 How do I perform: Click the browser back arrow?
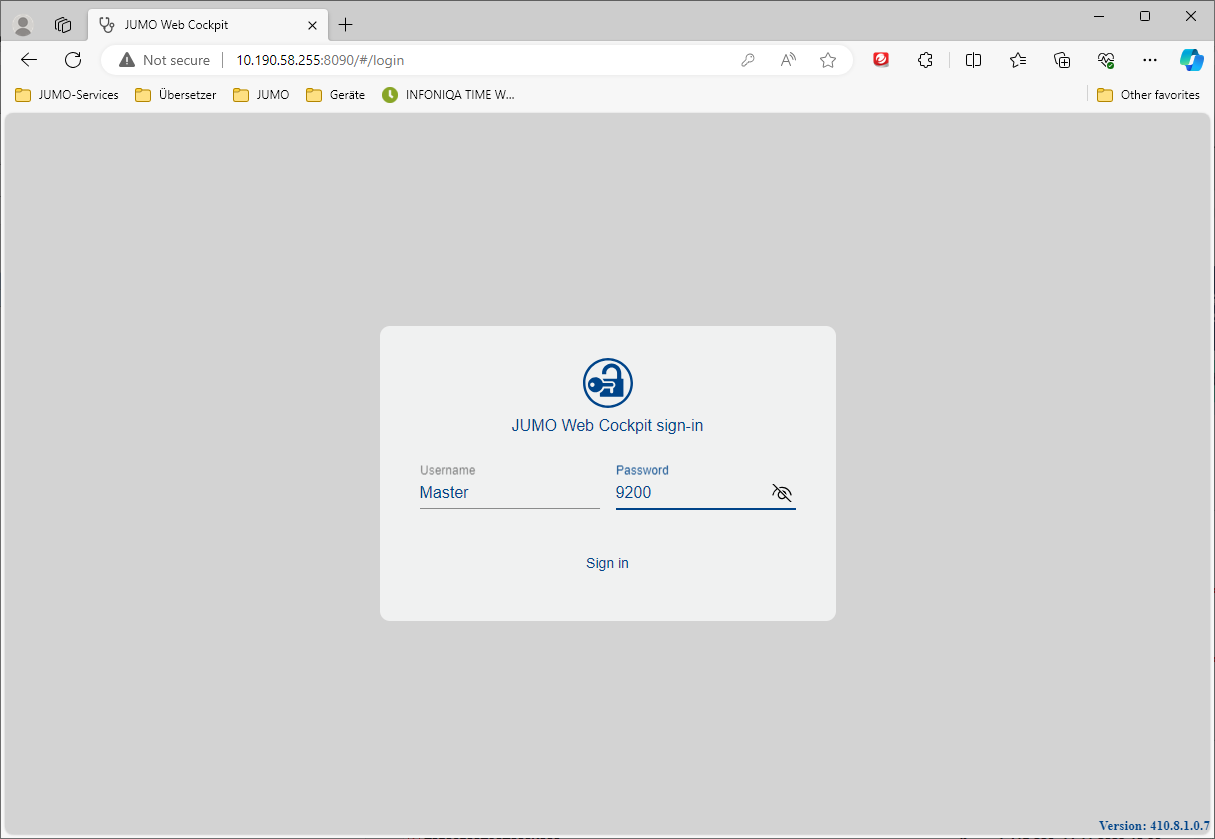click(29, 60)
